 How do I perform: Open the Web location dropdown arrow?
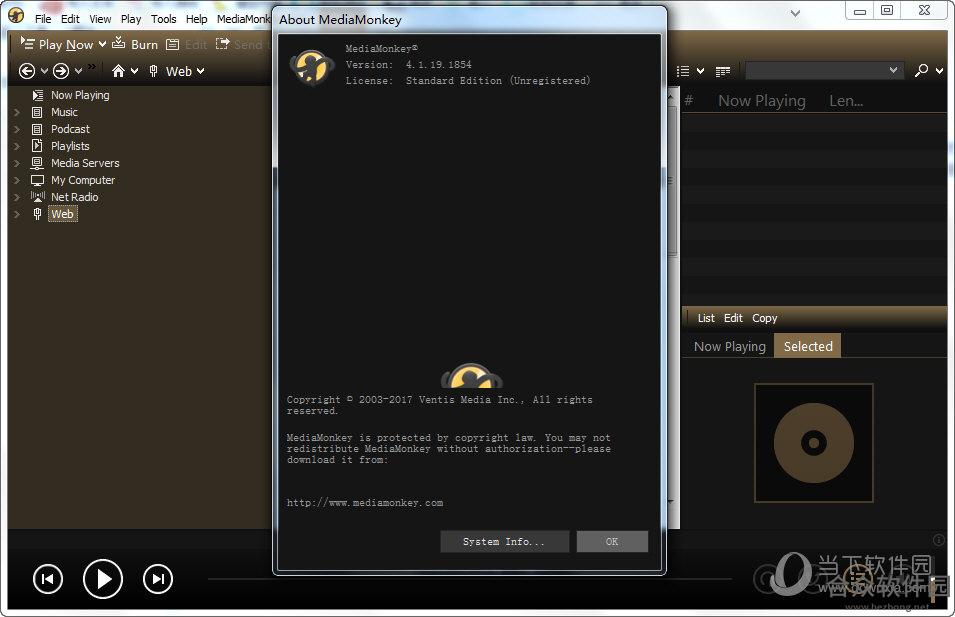(200, 71)
